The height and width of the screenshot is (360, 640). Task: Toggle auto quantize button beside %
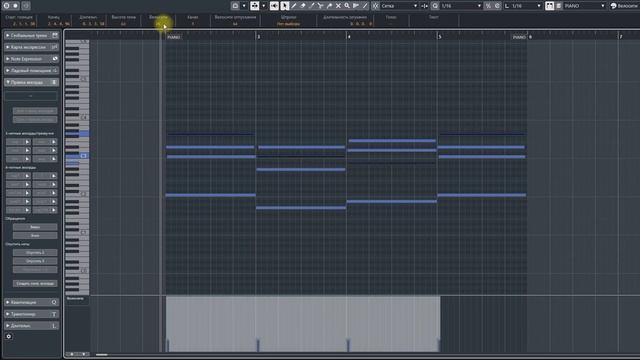point(497,6)
